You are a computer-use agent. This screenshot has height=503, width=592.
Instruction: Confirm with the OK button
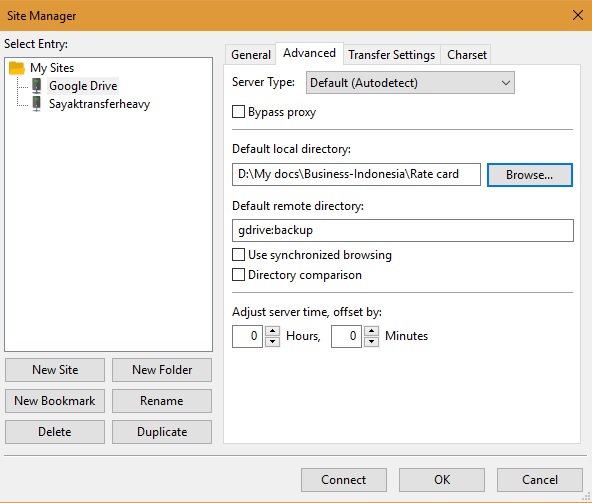coord(442,480)
